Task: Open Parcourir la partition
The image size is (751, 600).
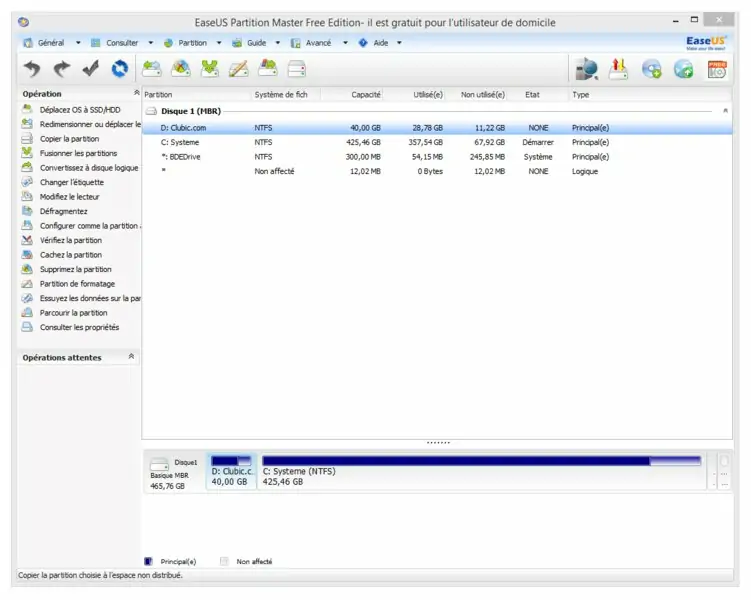Action: [x=73, y=313]
